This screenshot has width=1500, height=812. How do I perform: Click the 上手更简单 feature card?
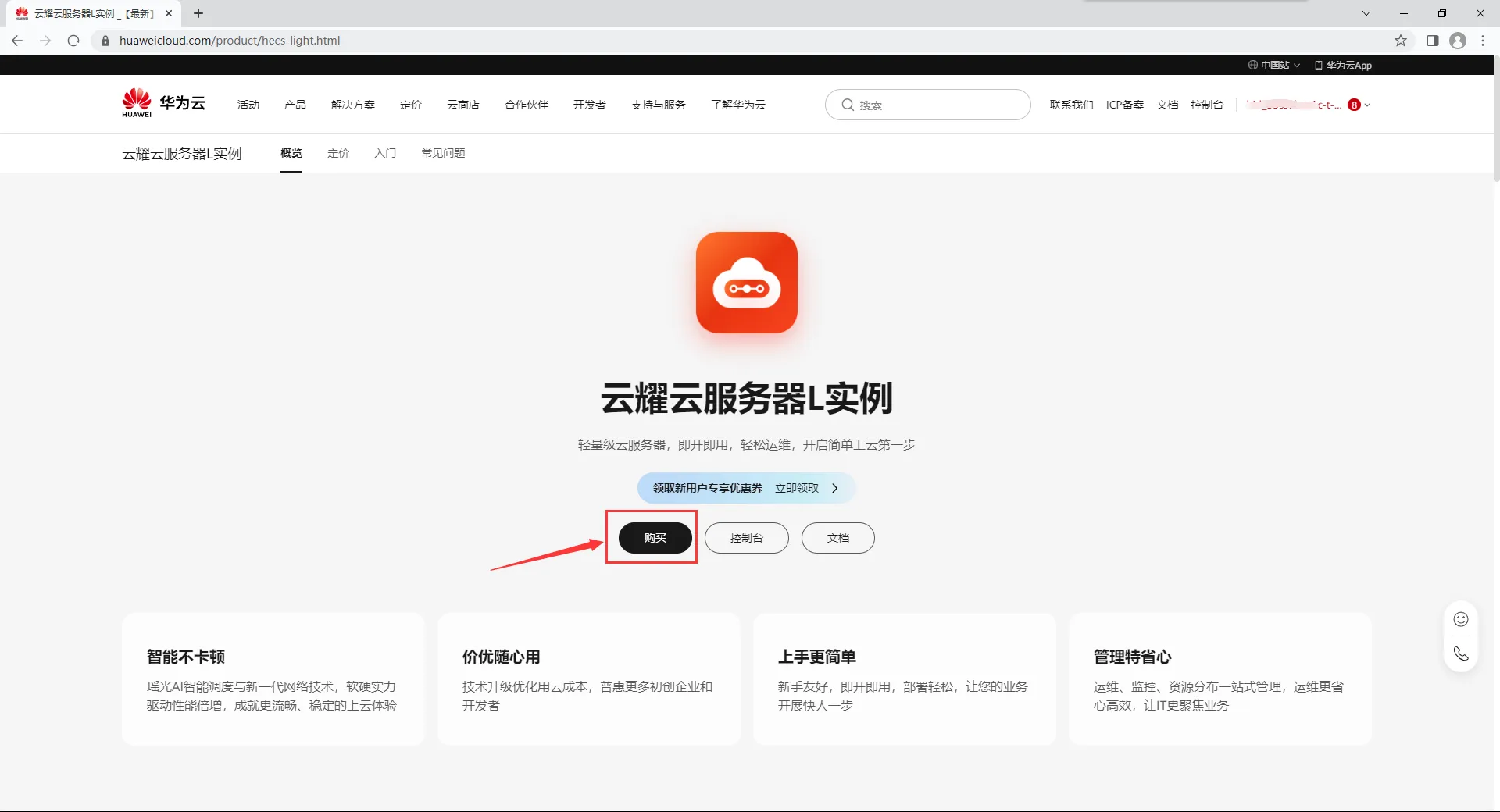[905, 679]
